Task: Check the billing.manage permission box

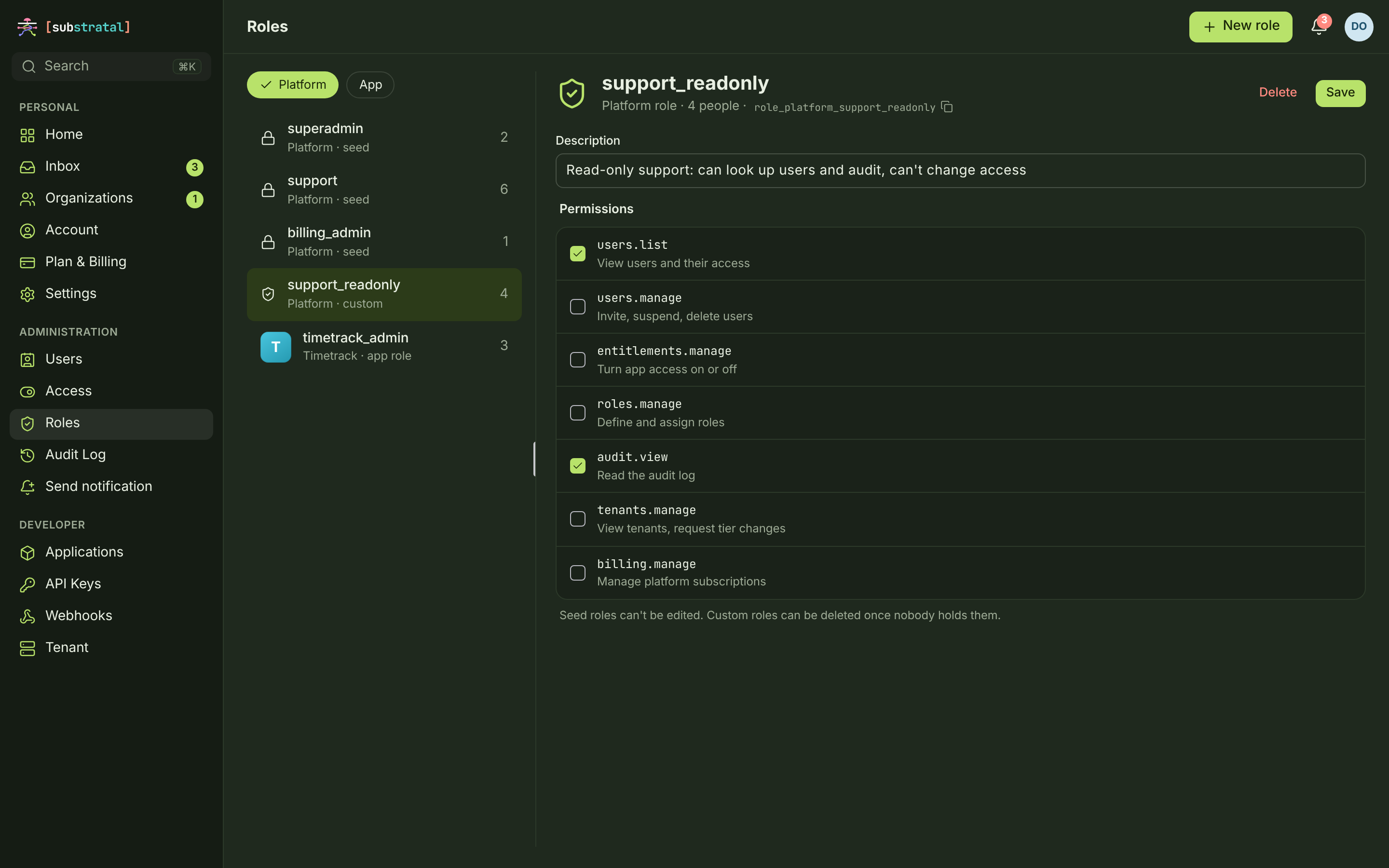Action: (x=577, y=573)
